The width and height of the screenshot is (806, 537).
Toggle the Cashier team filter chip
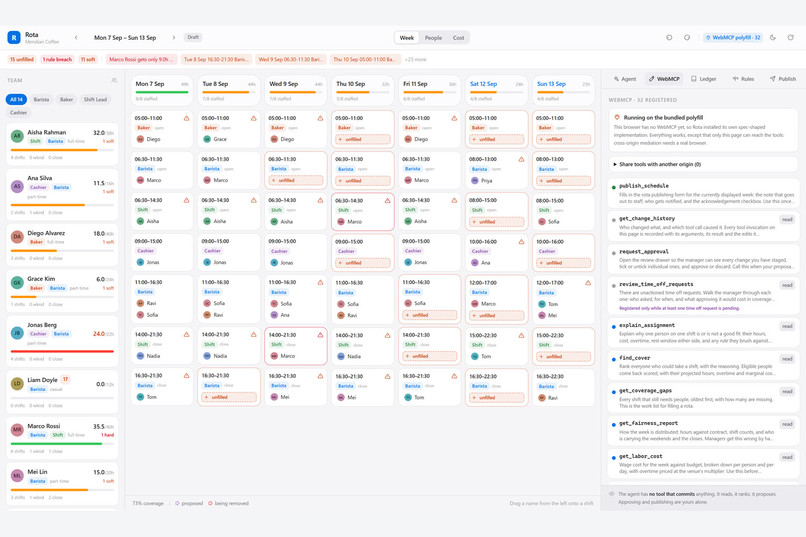tap(19, 112)
